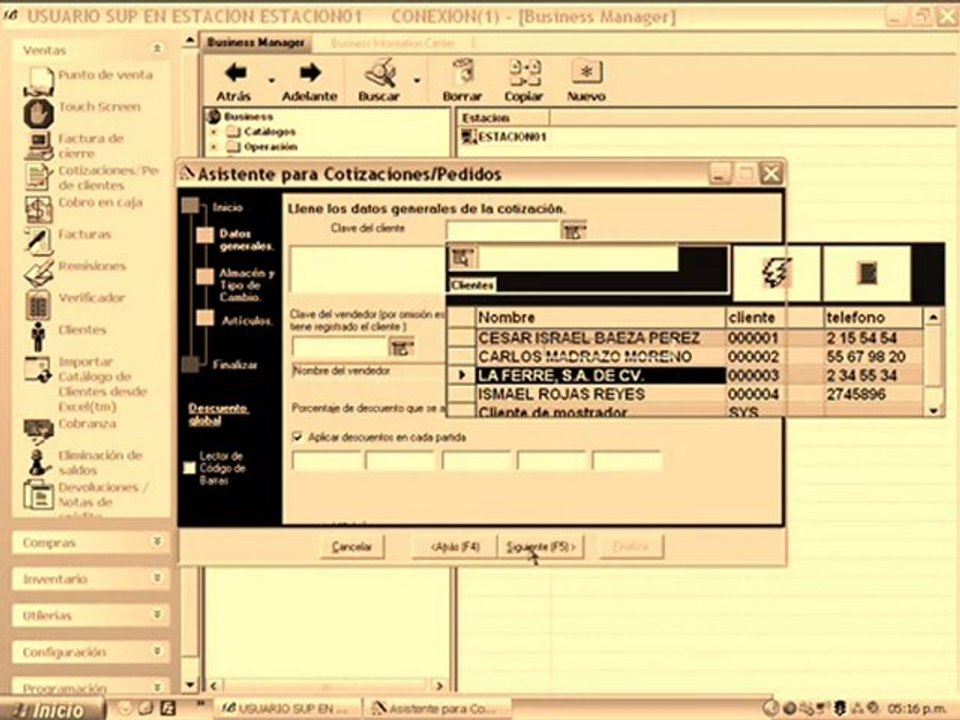Viewport: 960px width, 720px height.
Task: Open the Verificador icon
Action: coord(39,304)
